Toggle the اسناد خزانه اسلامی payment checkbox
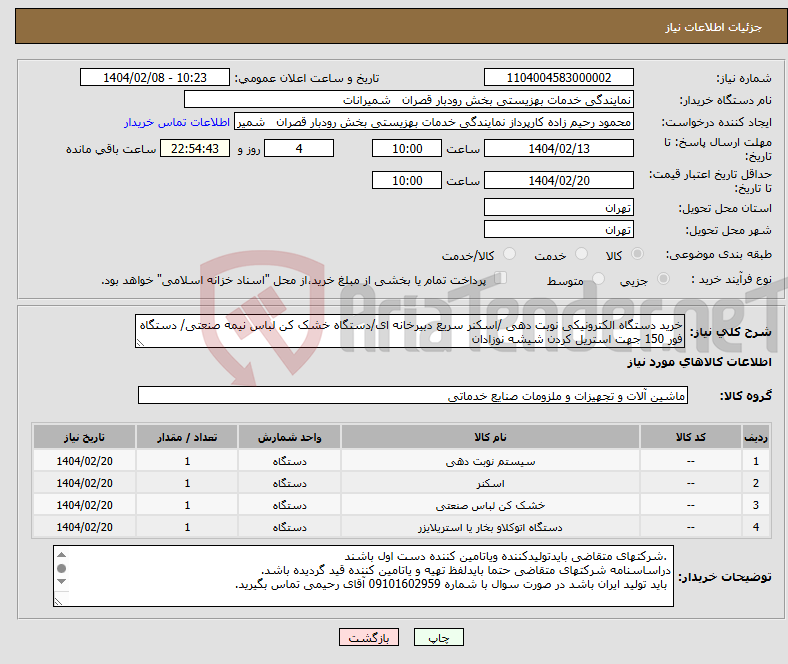The height and width of the screenshot is (664, 788). pyautogui.click(x=501, y=278)
